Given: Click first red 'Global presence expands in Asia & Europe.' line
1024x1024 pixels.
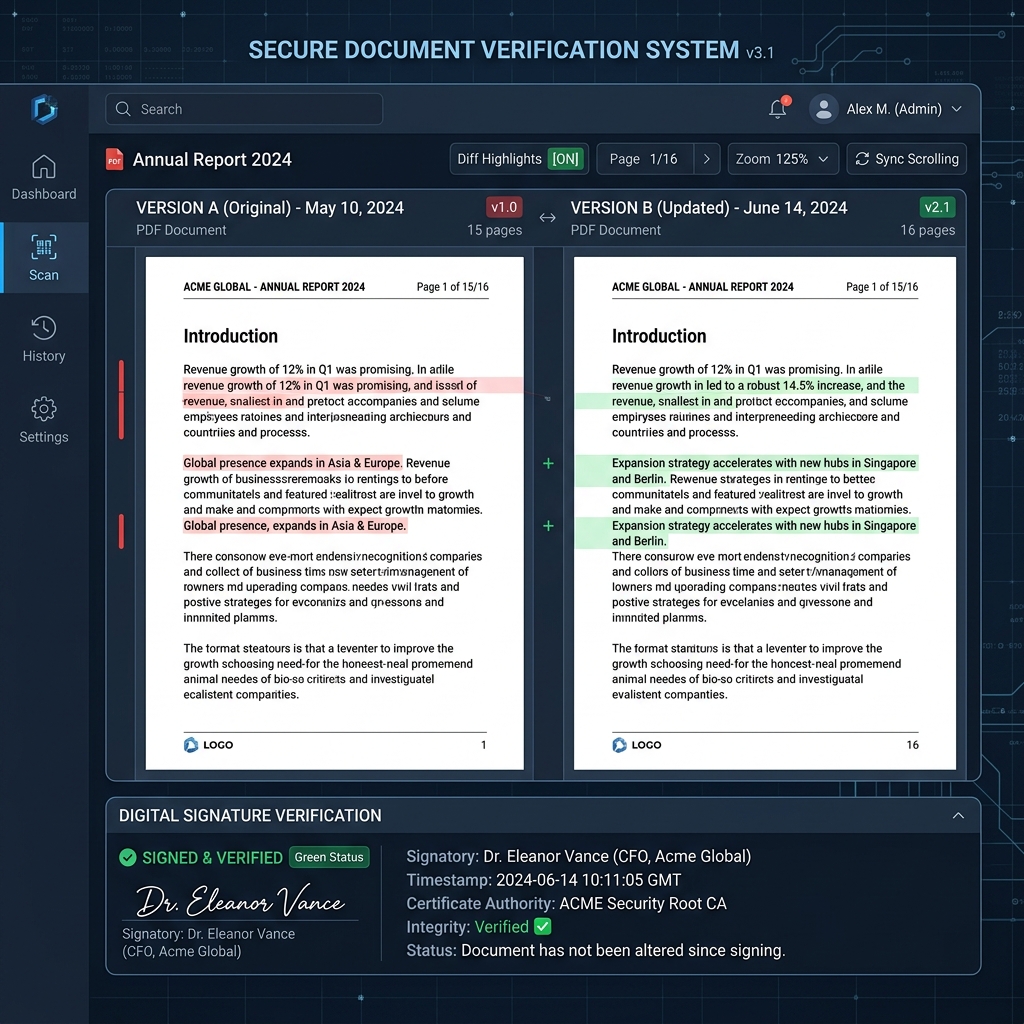Looking at the screenshot, I should pyautogui.click(x=293, y=463).
